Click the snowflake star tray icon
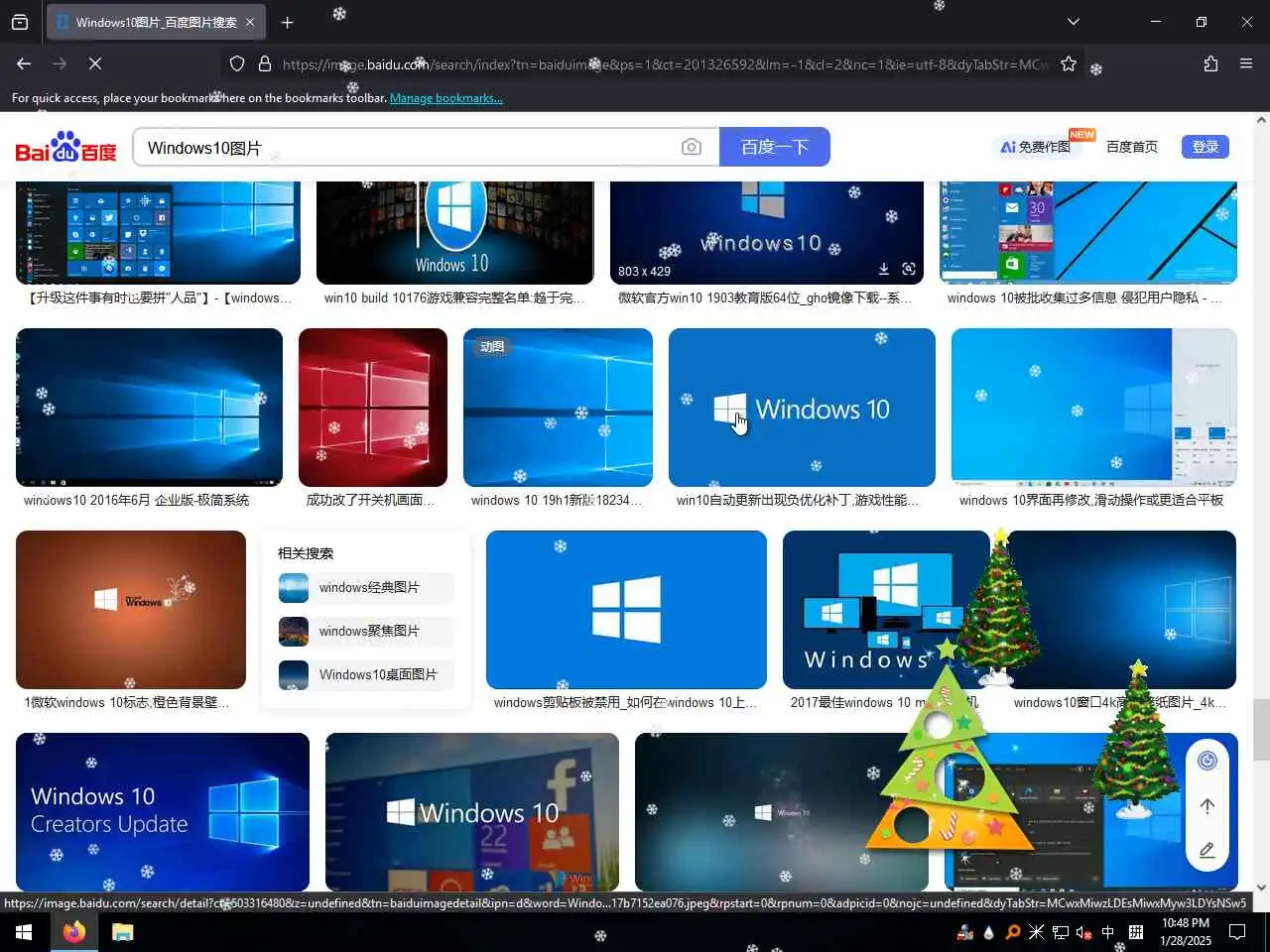Image resolution: width=1270 pixels, height=952 pixels. pos(1036,932)
